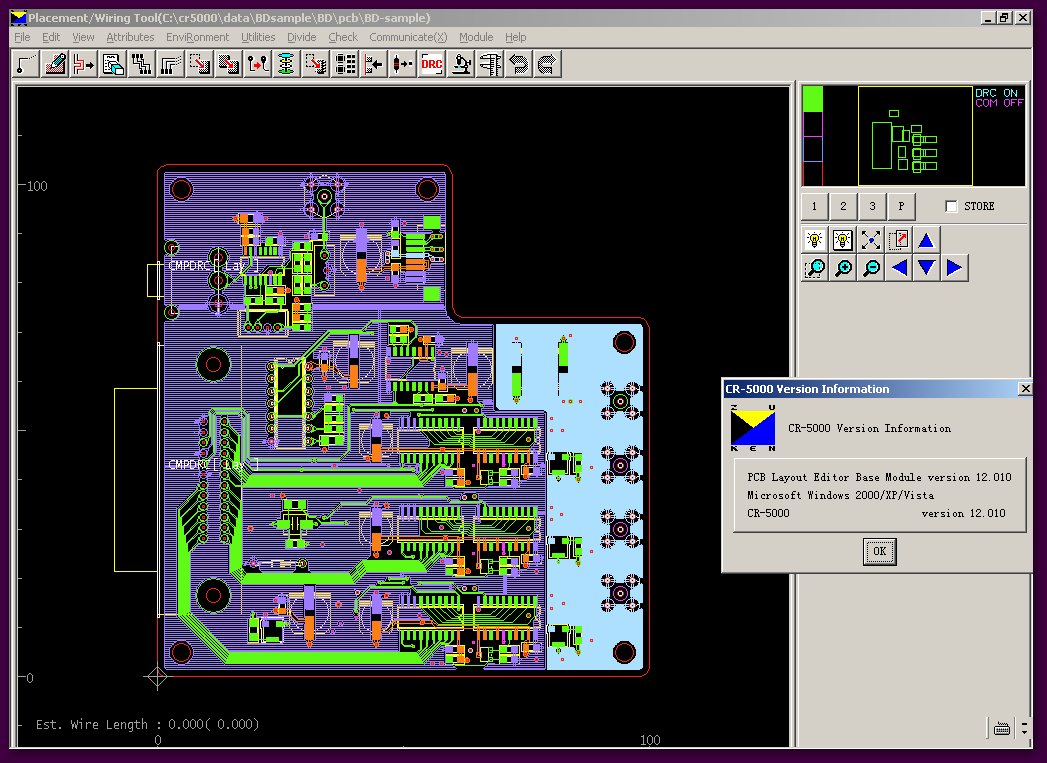Image resolution: width=1047 pixels, height=763 pixels.
Task: Open the Check menu
Action: pos(343,37)
